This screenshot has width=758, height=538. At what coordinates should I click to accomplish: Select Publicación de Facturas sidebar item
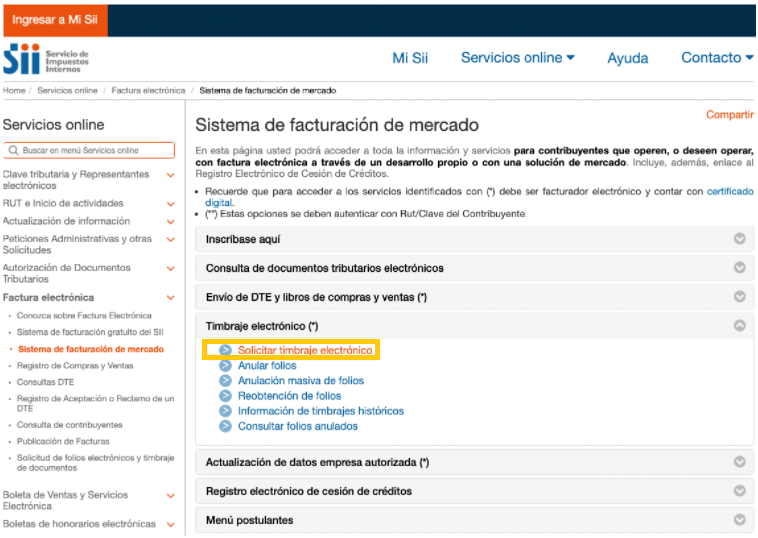click(x=63, y=441)
